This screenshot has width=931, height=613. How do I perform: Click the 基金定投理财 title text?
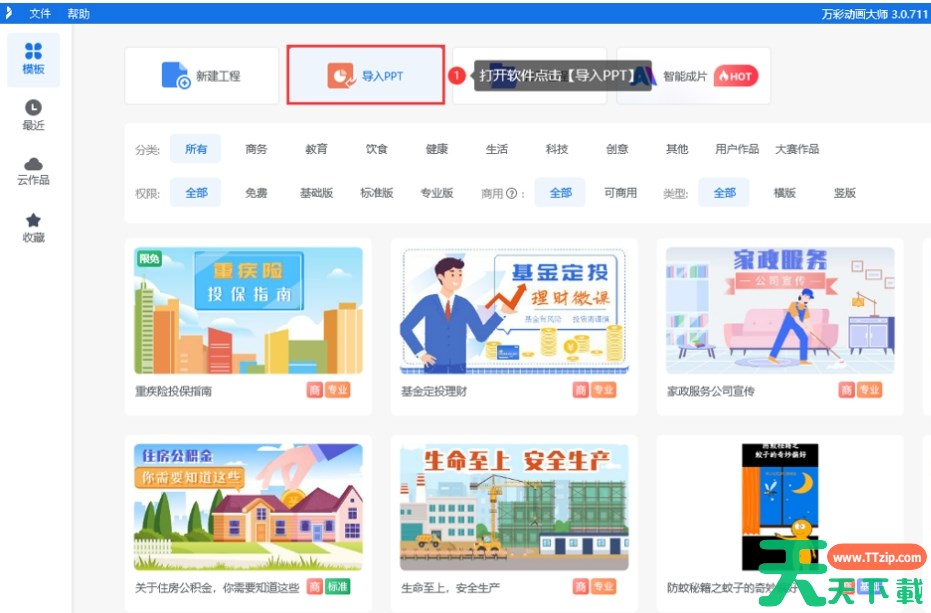pos(434,391)
